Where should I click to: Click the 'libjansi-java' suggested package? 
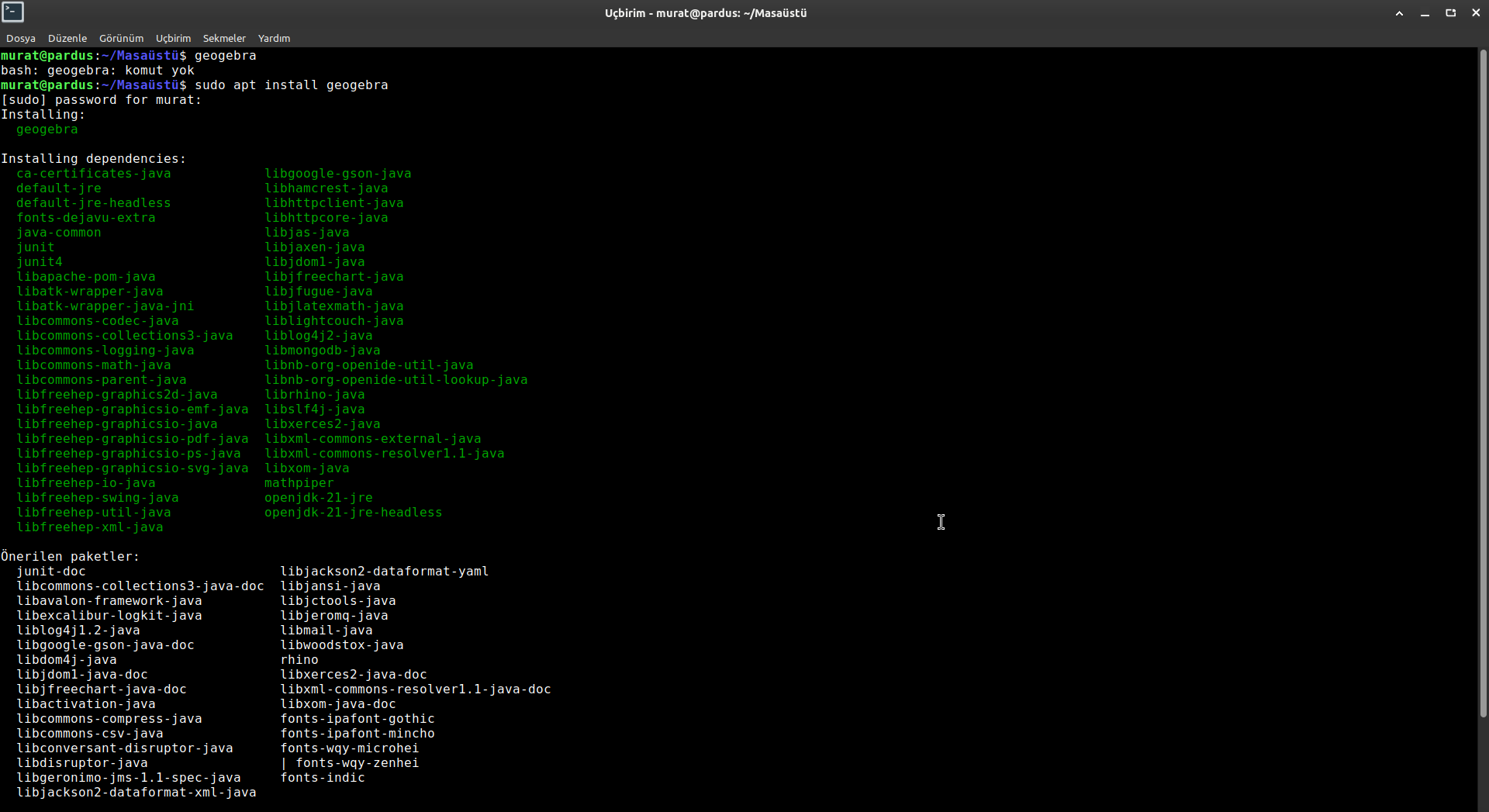[330, 586]
